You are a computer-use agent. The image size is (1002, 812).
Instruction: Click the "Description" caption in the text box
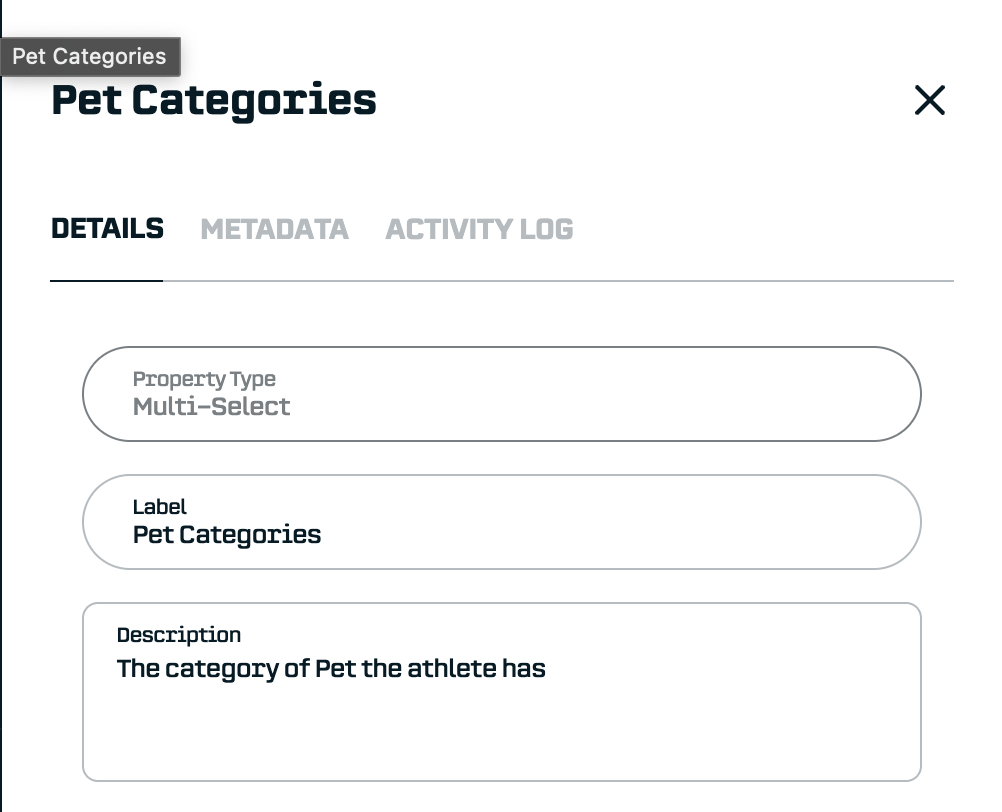point(179,635)
